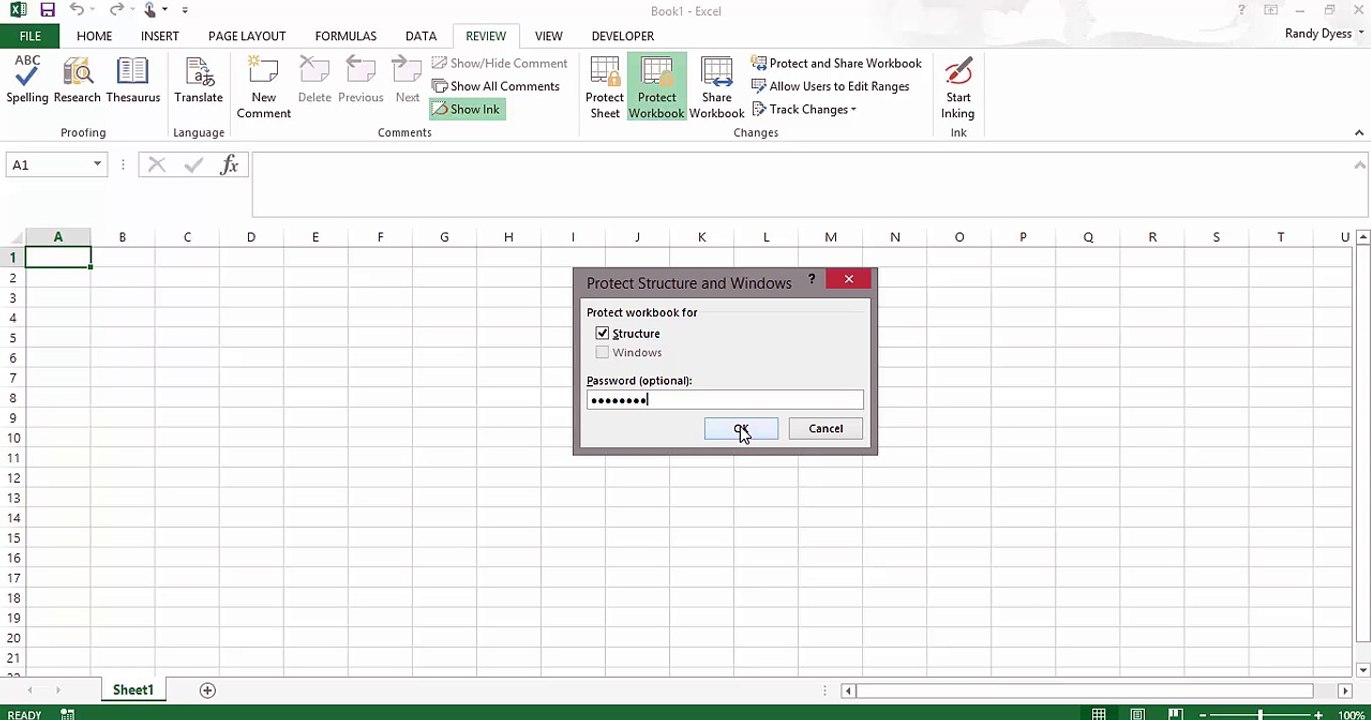
Task: Switch to Page Layout view icon
Action: coord(1137,714)
